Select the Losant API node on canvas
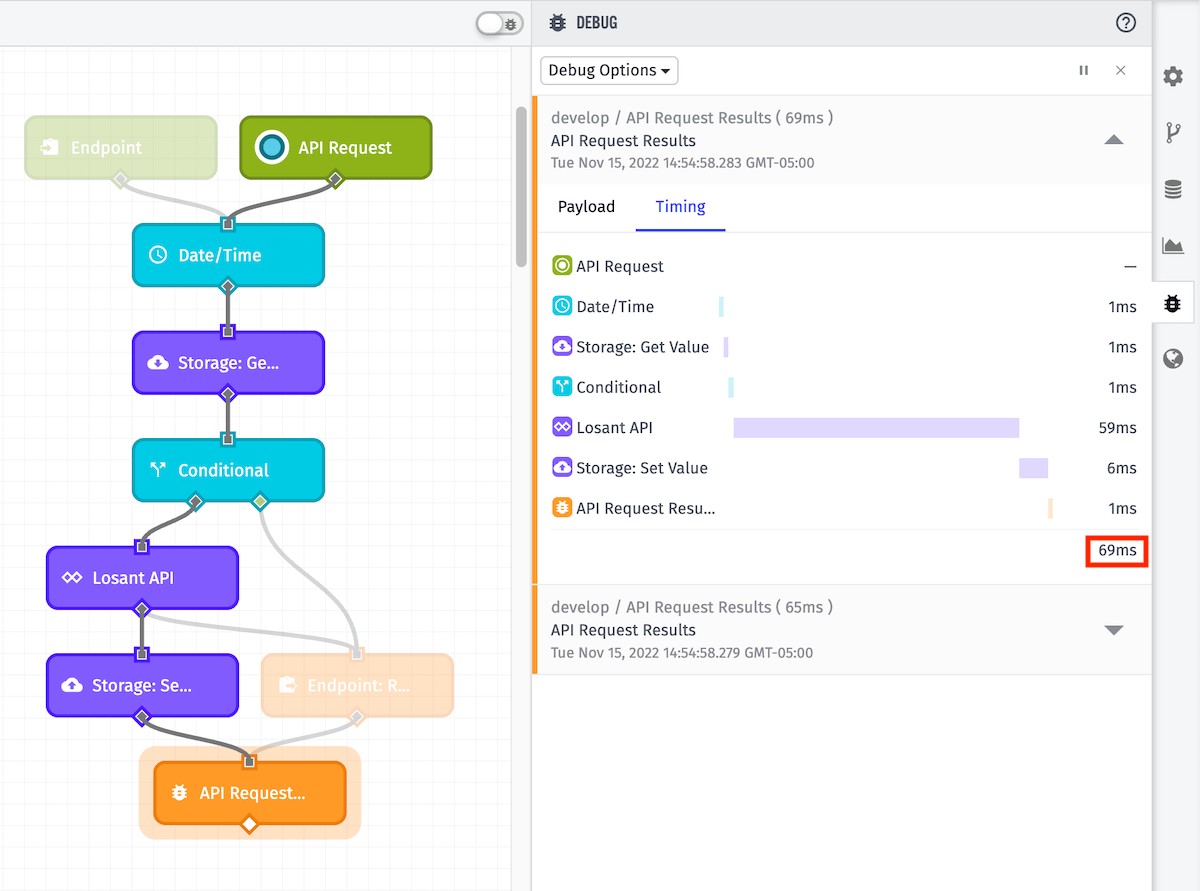 142,578
